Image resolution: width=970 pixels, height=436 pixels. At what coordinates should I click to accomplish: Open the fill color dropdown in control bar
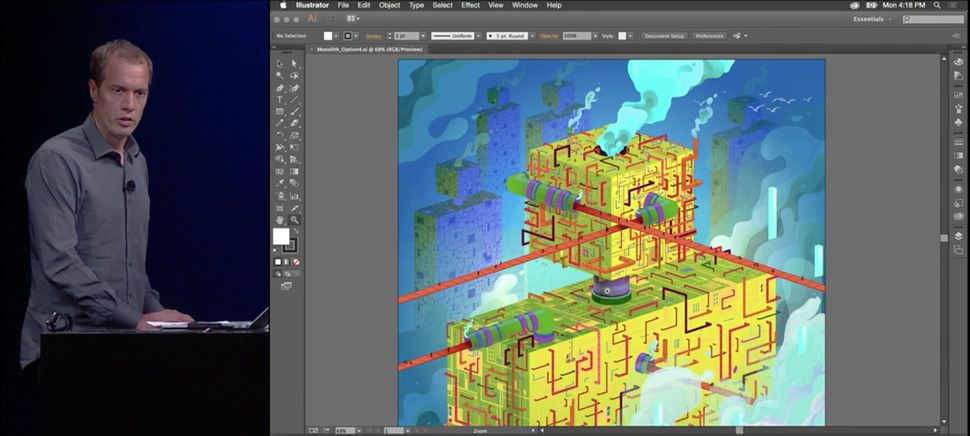pyautogui.click(x=335, y=36)
